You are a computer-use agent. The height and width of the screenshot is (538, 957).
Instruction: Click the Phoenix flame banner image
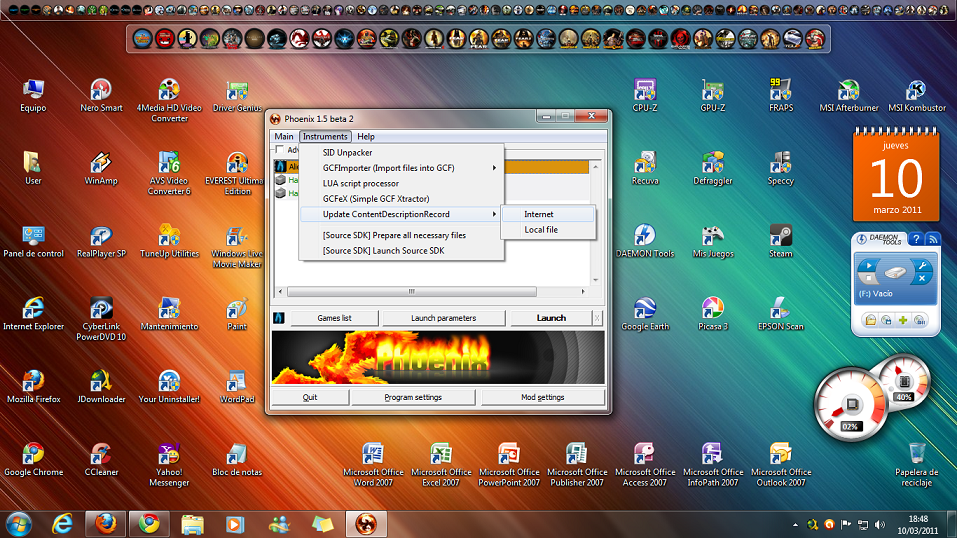(438, 357)
